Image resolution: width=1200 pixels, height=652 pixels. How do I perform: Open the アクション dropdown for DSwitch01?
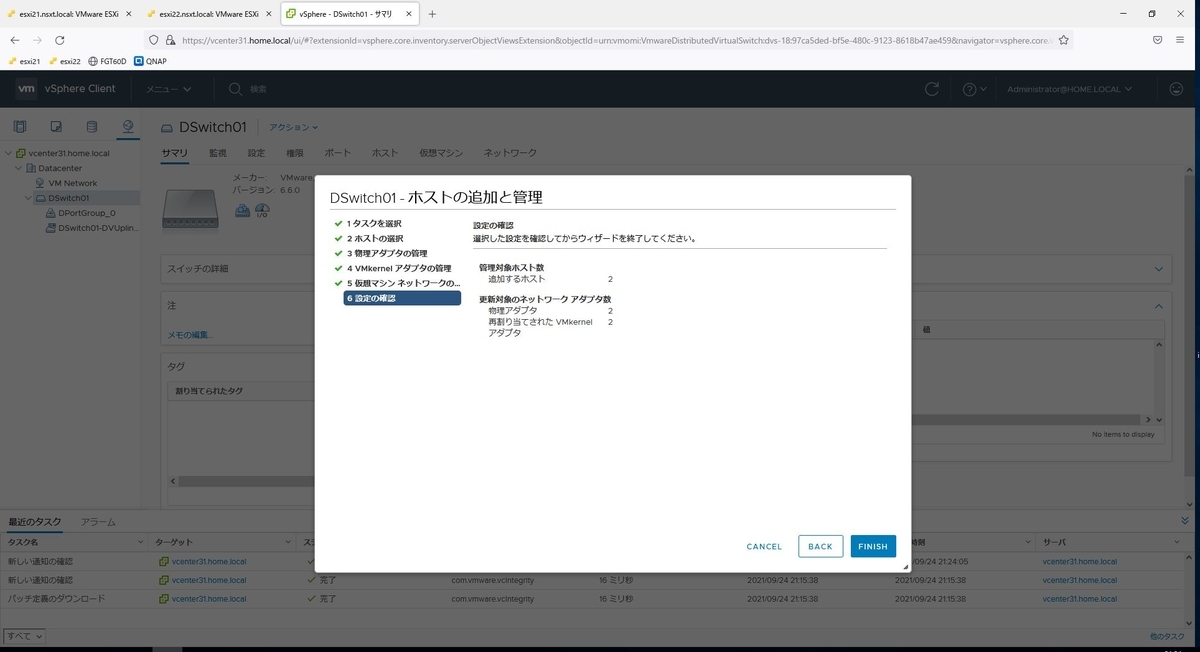point(293,128)
